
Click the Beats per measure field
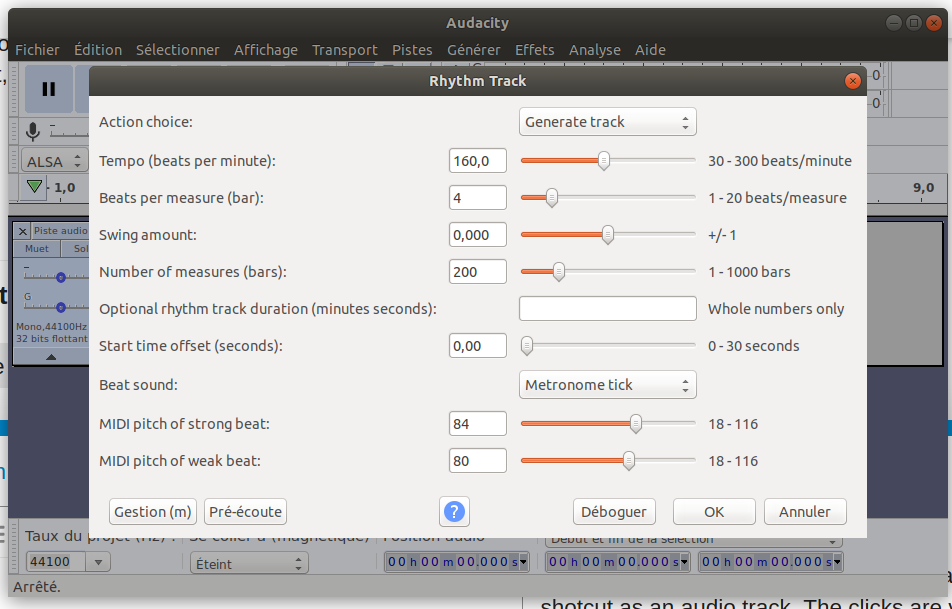pyautogui.click(x=478, y=198)
